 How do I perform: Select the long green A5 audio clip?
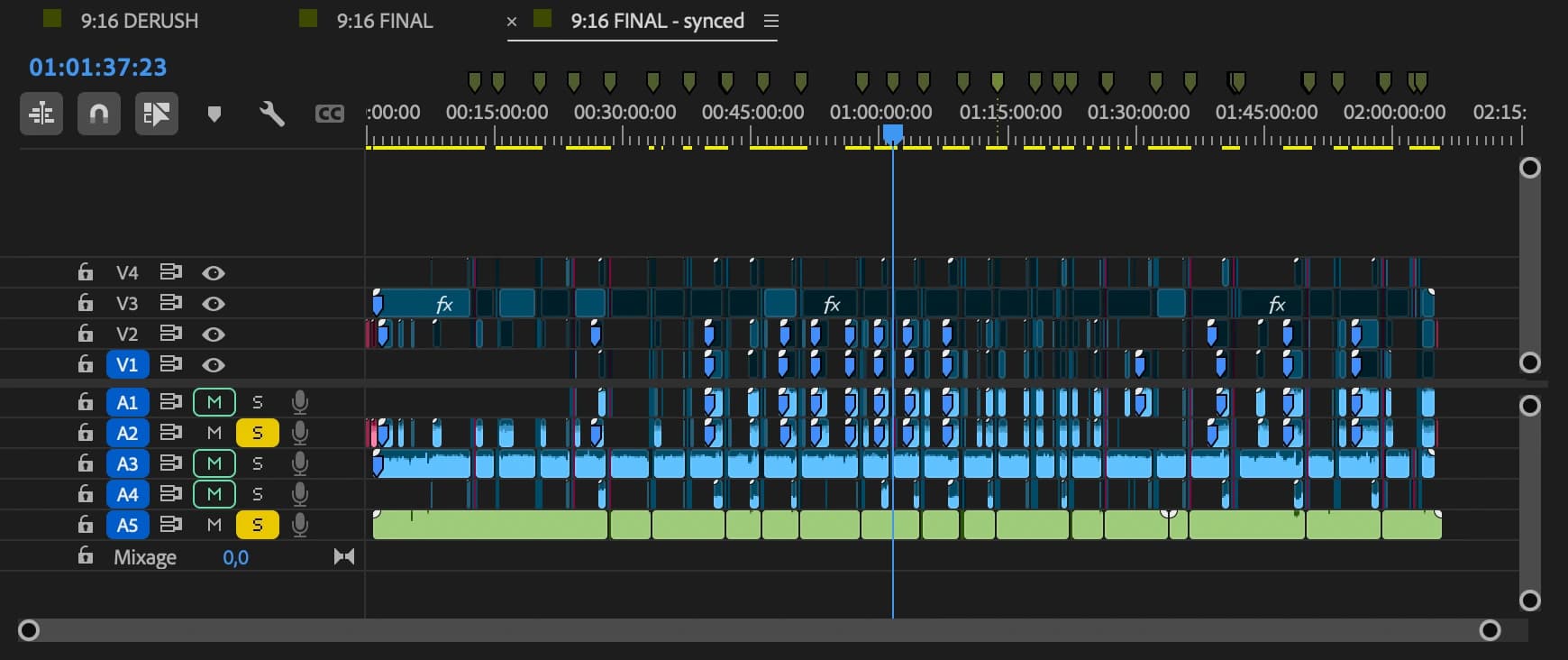point(490,525)
